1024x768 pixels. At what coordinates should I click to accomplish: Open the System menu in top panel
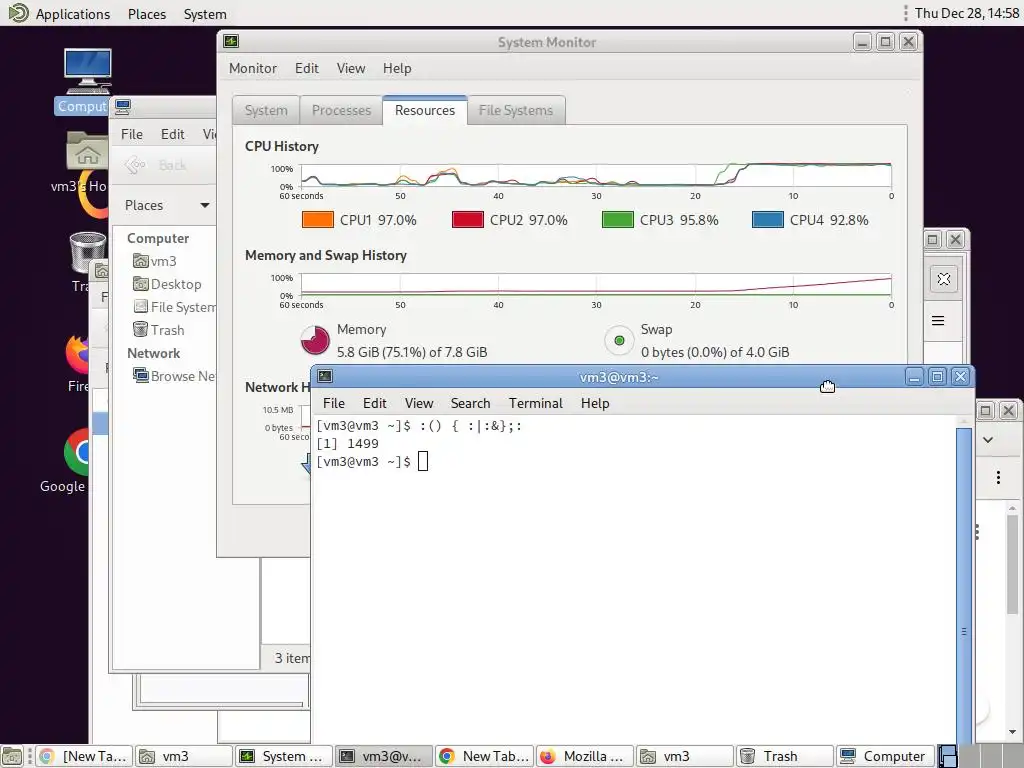coord(205,14)
